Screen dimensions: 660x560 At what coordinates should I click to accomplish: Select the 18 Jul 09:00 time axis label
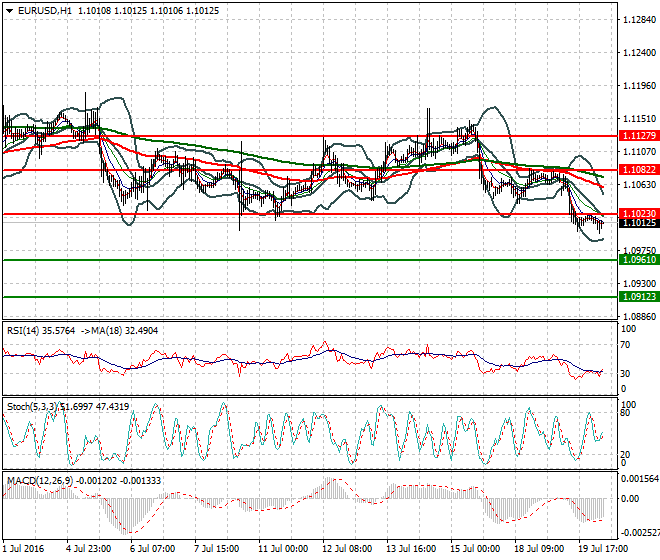[x=539, y=549]
